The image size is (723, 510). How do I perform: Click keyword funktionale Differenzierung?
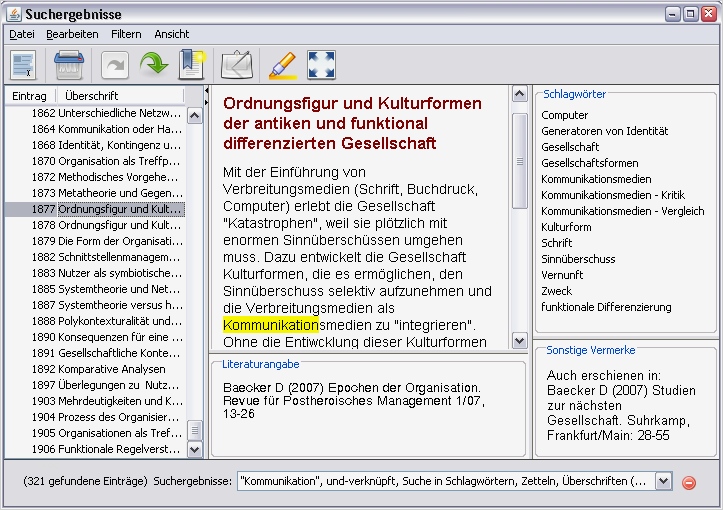[x=606, y=307]
